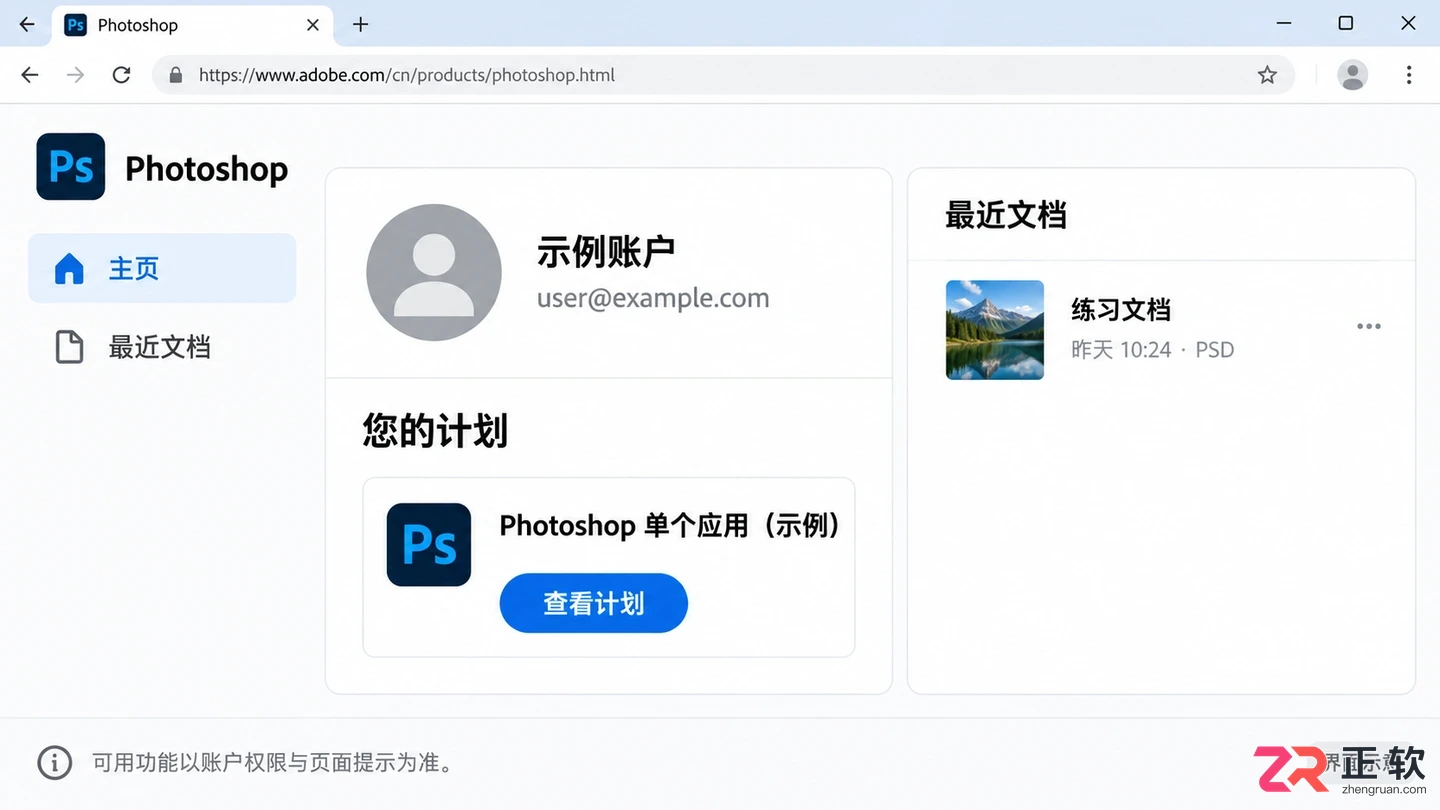The height and width of the screenshot is (810, 1440).
Task: Open the browser three-dot menu
Action: pyautogui.click(x=1409, y=75)
